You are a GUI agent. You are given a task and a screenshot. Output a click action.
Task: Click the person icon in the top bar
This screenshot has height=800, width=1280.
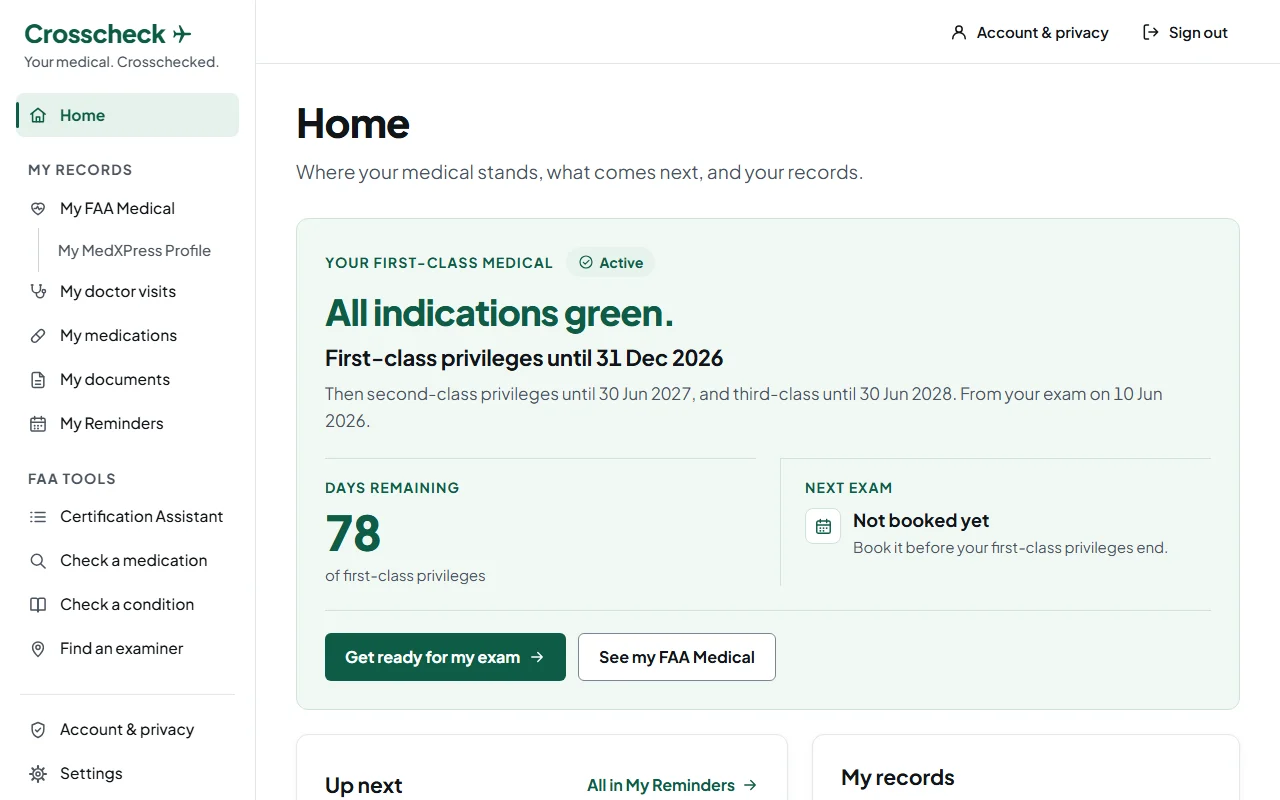958,32
